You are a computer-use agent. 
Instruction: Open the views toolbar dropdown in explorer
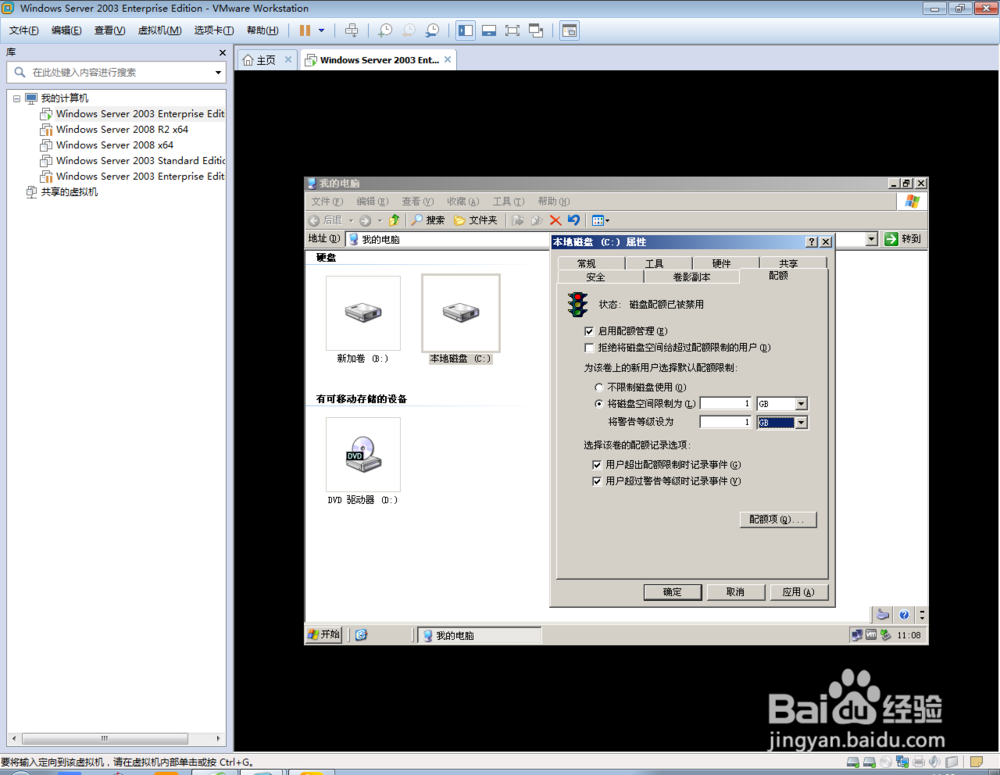[x=601, y=221]
